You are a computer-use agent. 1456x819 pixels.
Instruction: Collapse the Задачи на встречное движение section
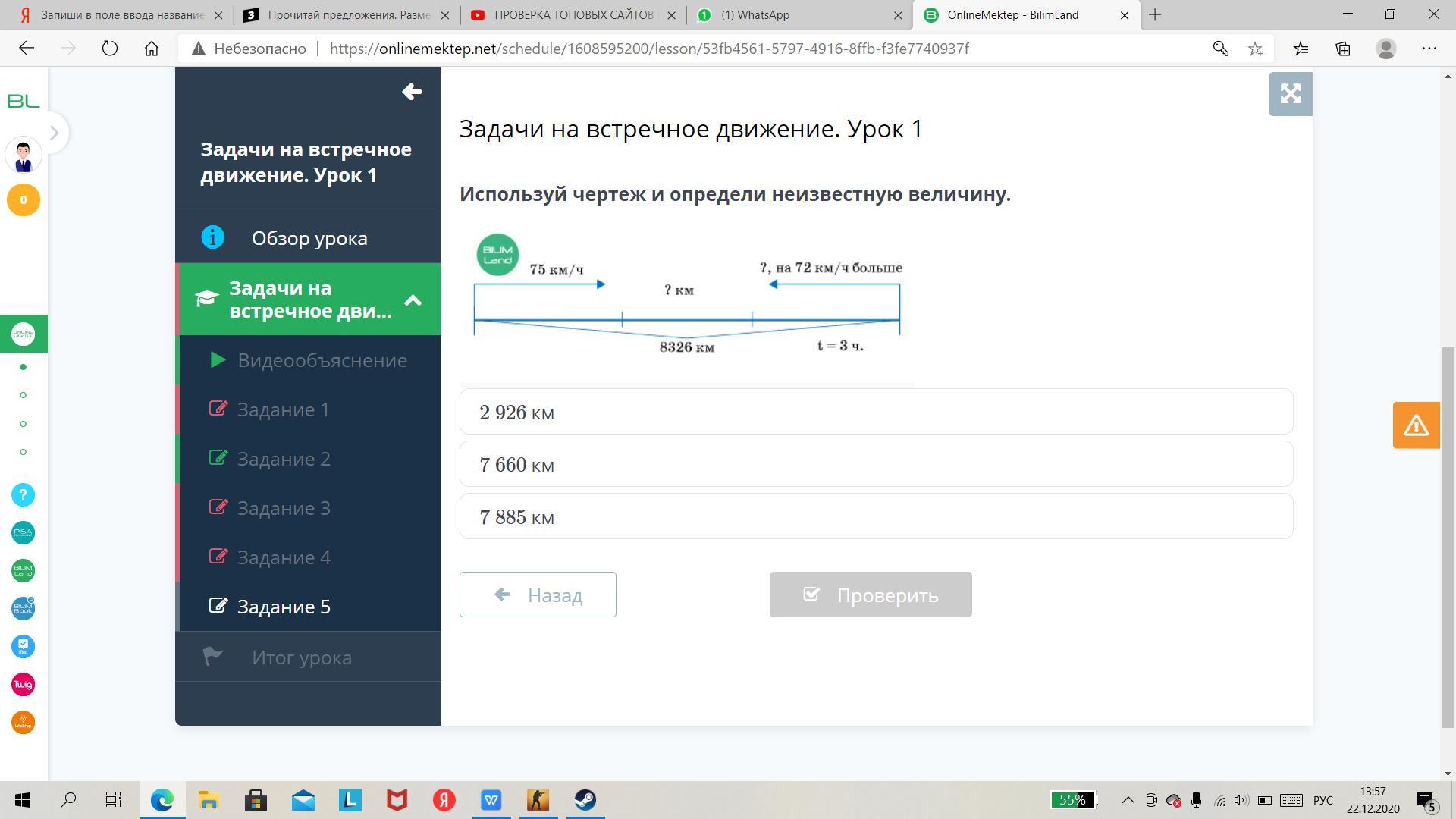pyautogui.click(x=413, y=300)
